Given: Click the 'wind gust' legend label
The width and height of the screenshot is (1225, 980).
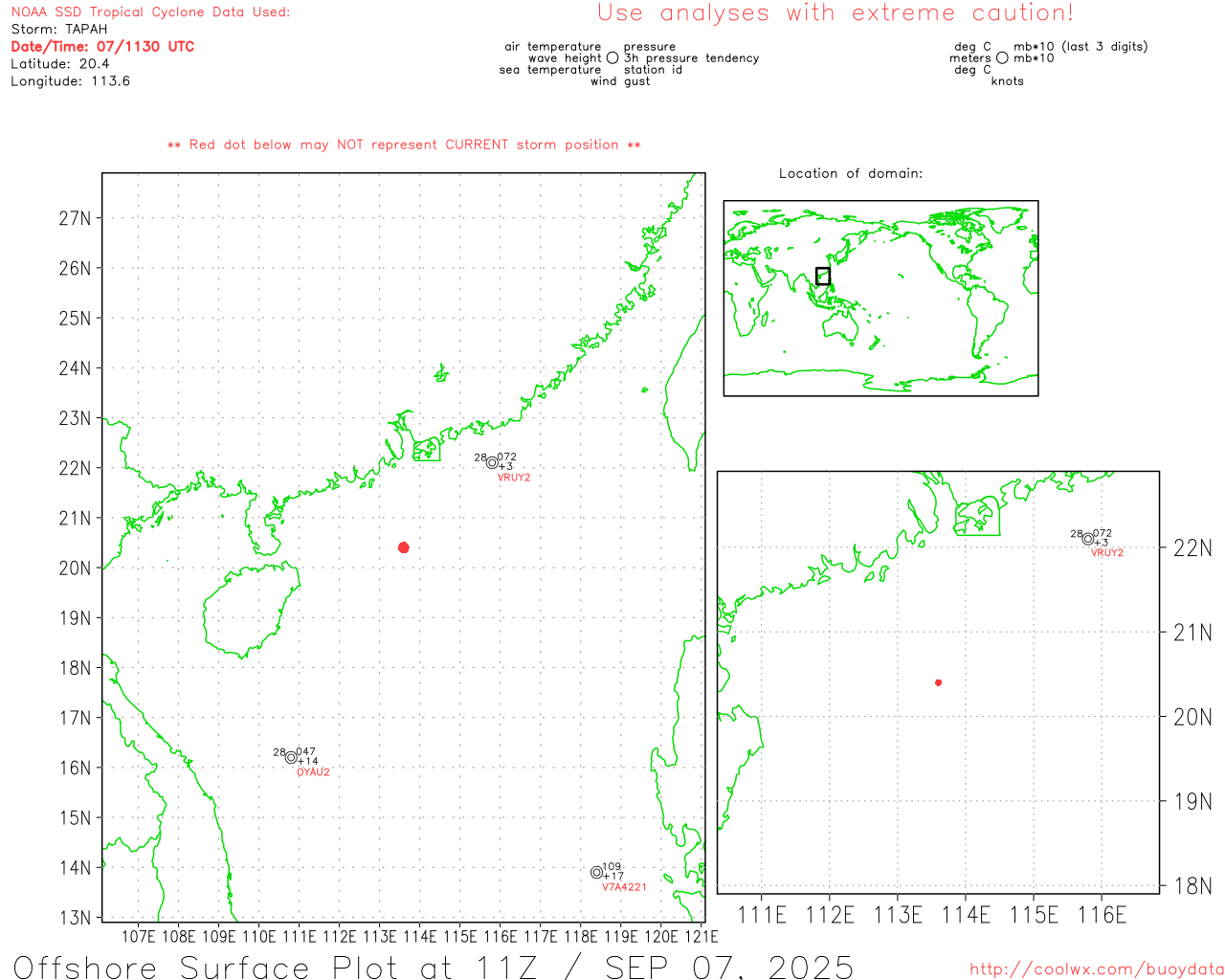Looking at the screenshot, I should tap(620, 81).
